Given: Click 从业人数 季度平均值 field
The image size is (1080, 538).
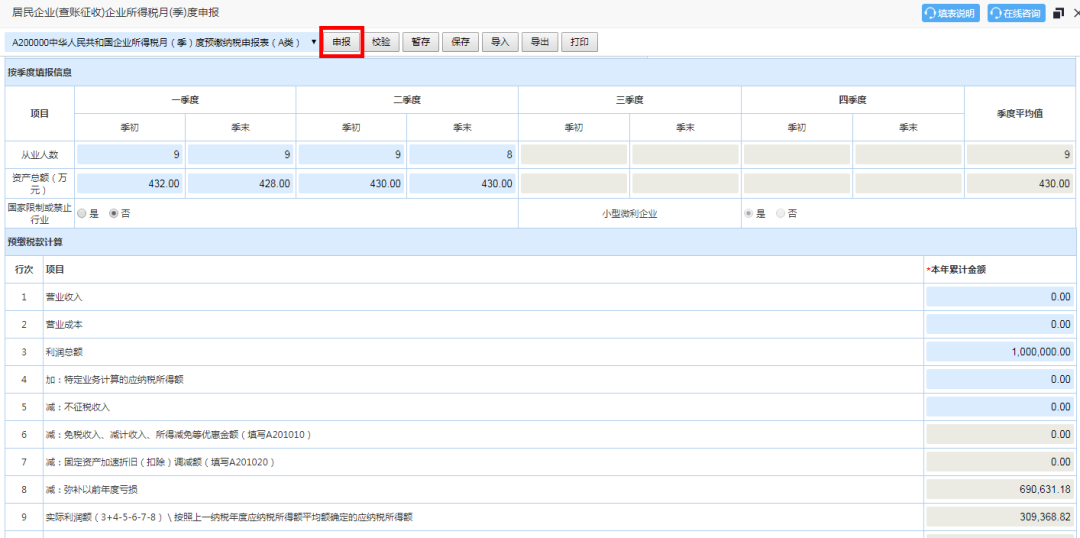Looking at the screenshot, I should pos(1020,155).
